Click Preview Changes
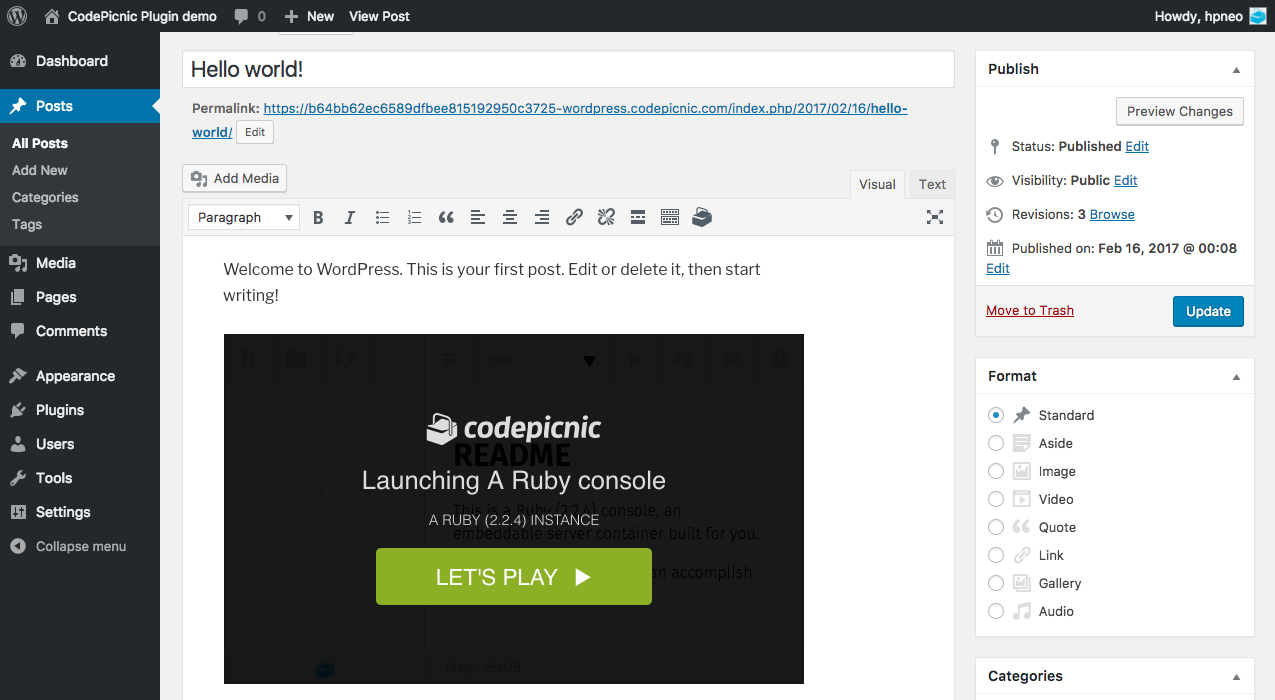Screen dimensions: 1275x700 (x=1180, y=111)
